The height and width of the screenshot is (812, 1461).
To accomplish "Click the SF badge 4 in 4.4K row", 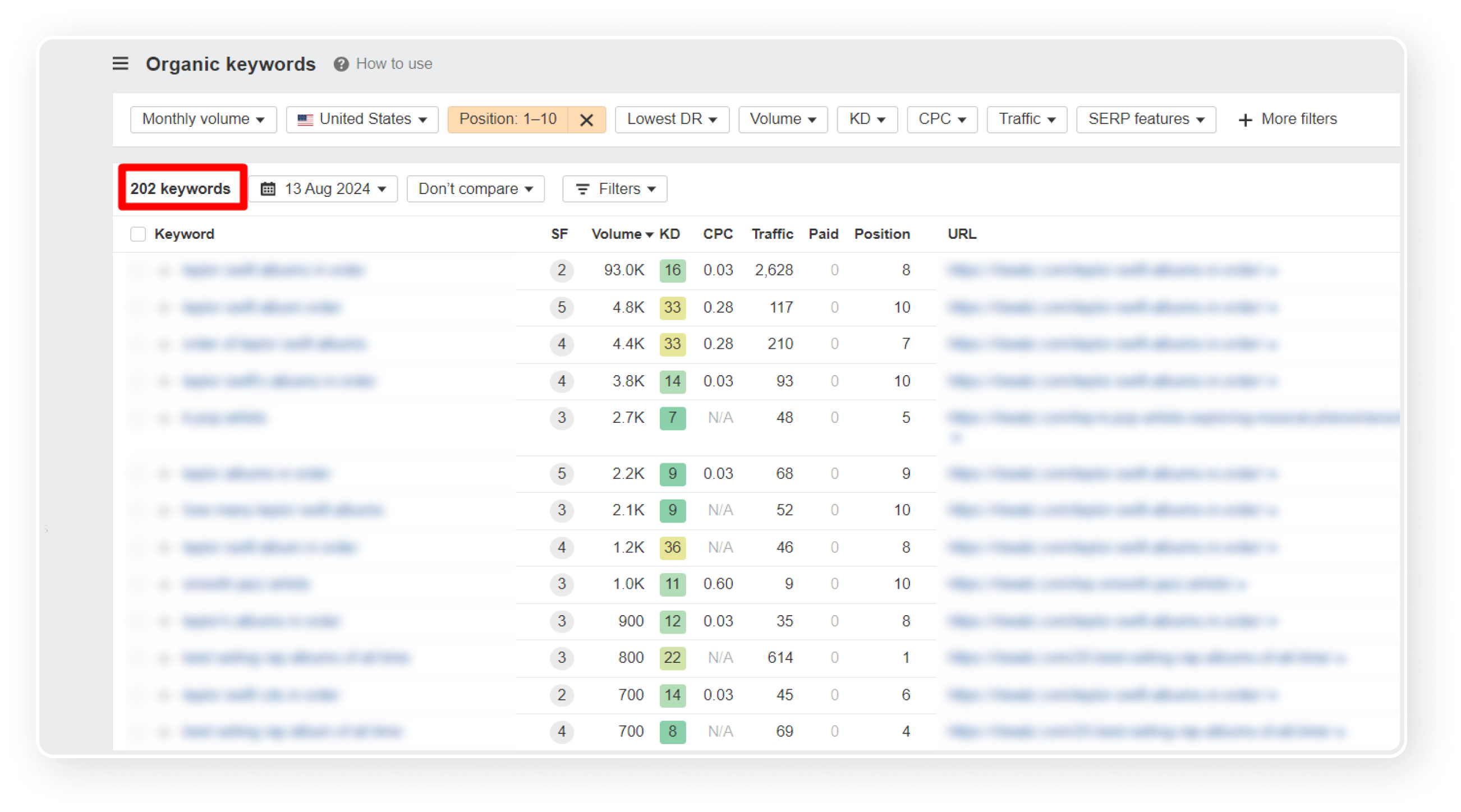I will click(x=562, y=344).
